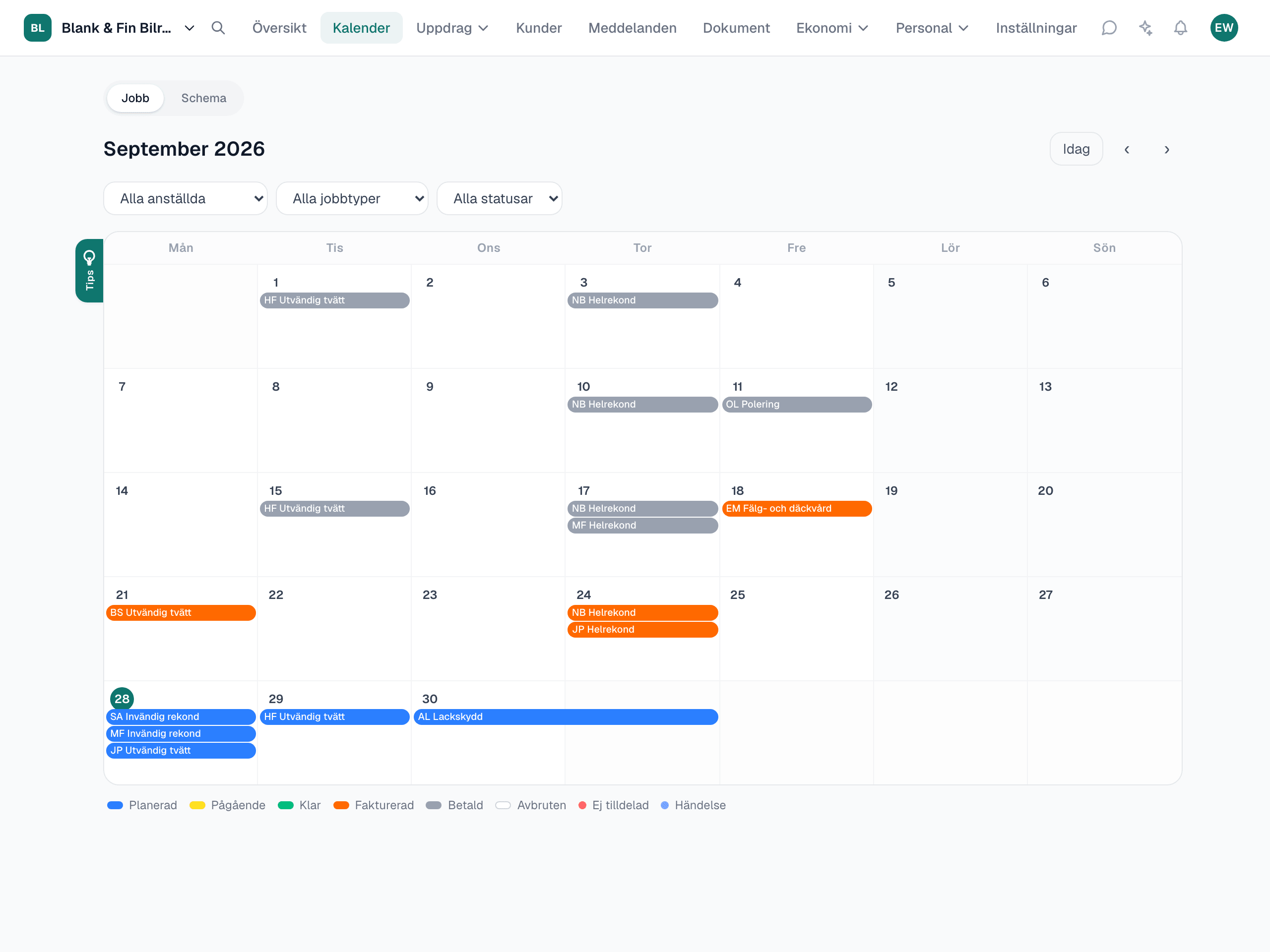Viewport: 1270px width, 952px height.
Task: Click the Fakturerad orange legend swatch
Action: click(341, 806)
